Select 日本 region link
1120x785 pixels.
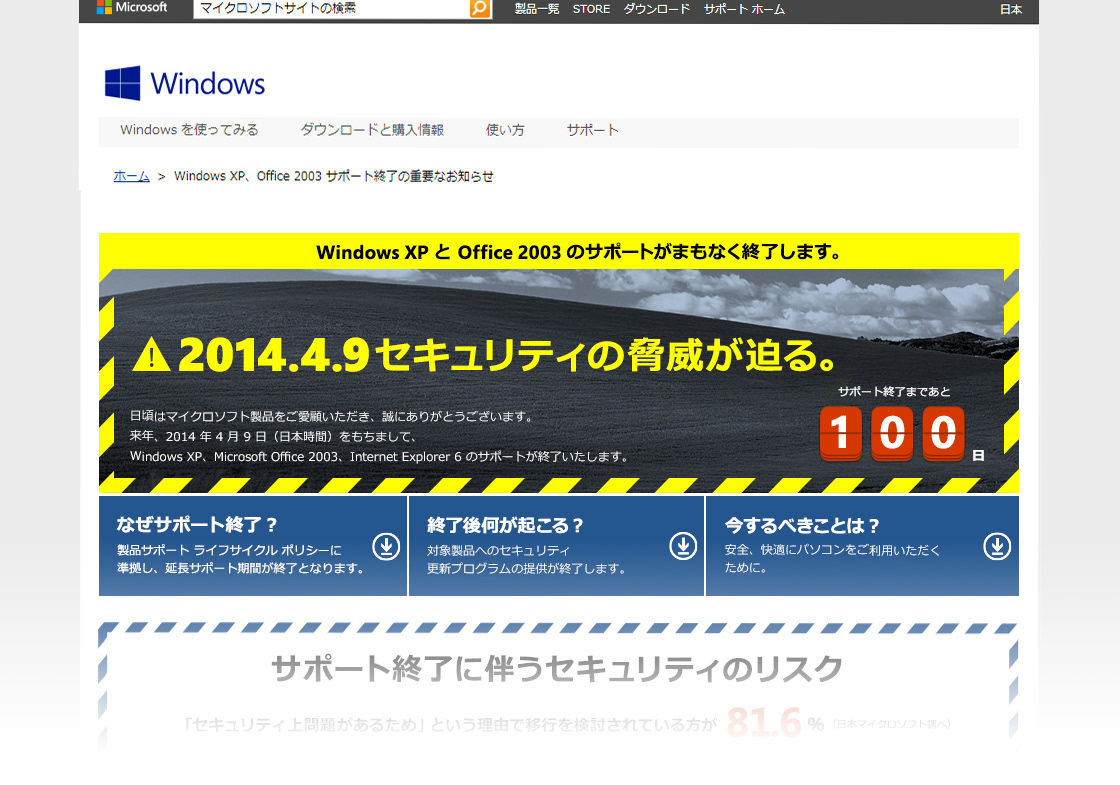[x=1011, y=9]
